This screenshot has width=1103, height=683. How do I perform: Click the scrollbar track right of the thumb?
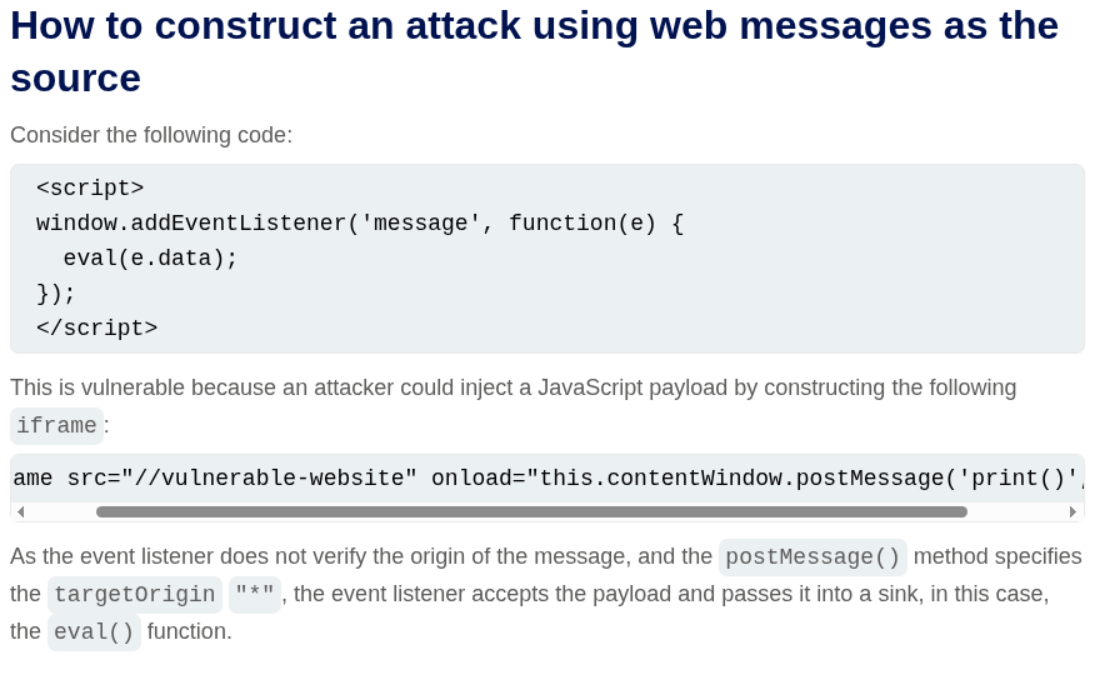(x=1015, y=512)
